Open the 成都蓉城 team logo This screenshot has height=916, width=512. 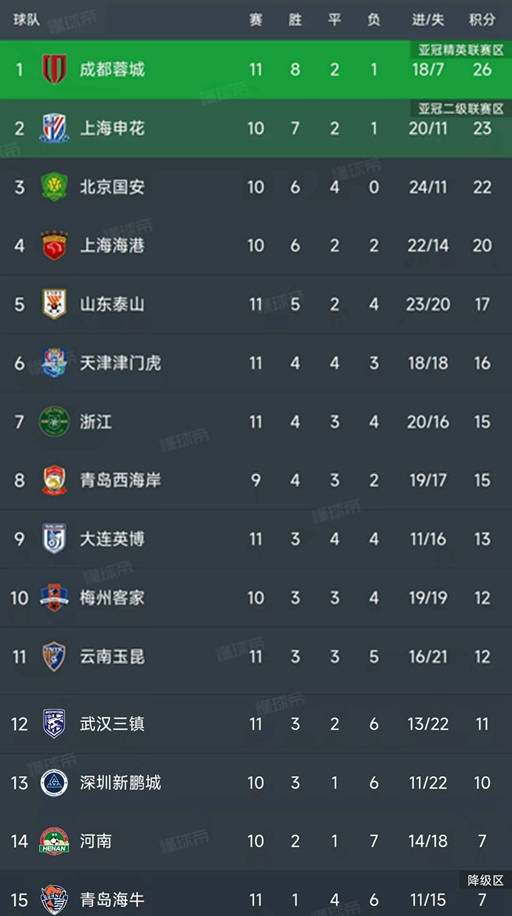(x=54, y=70)
